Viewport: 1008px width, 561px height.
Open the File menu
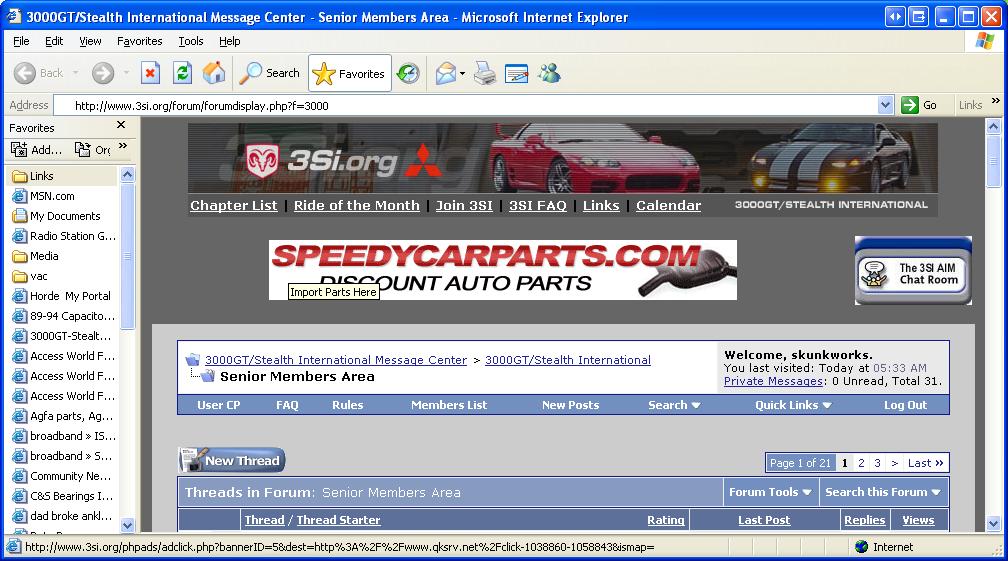tap(21, 41)
